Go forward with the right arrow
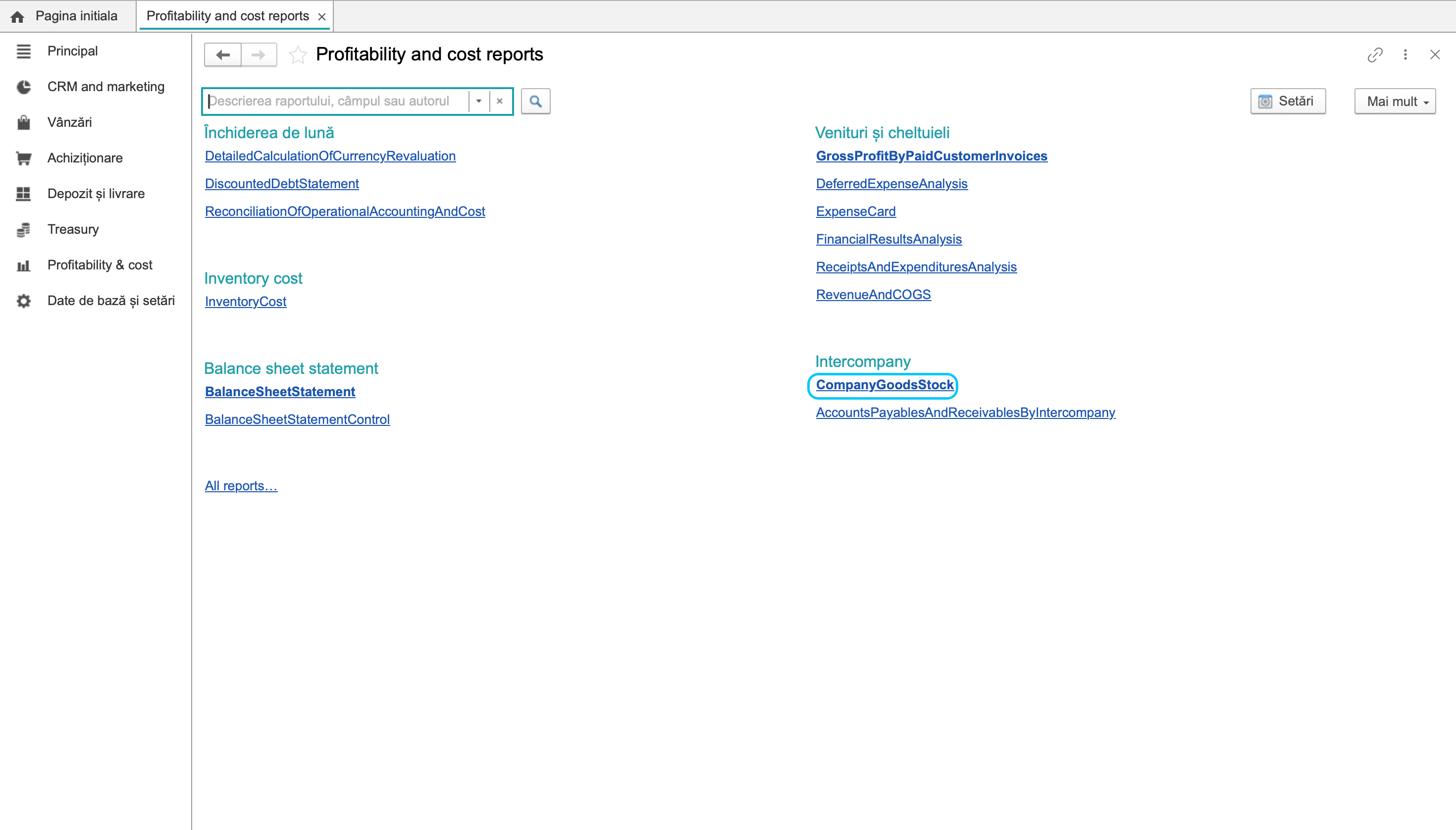Image resolution: width=1456 pixels, height=830 pixels. pyautogui.click(x=259, y=55)
